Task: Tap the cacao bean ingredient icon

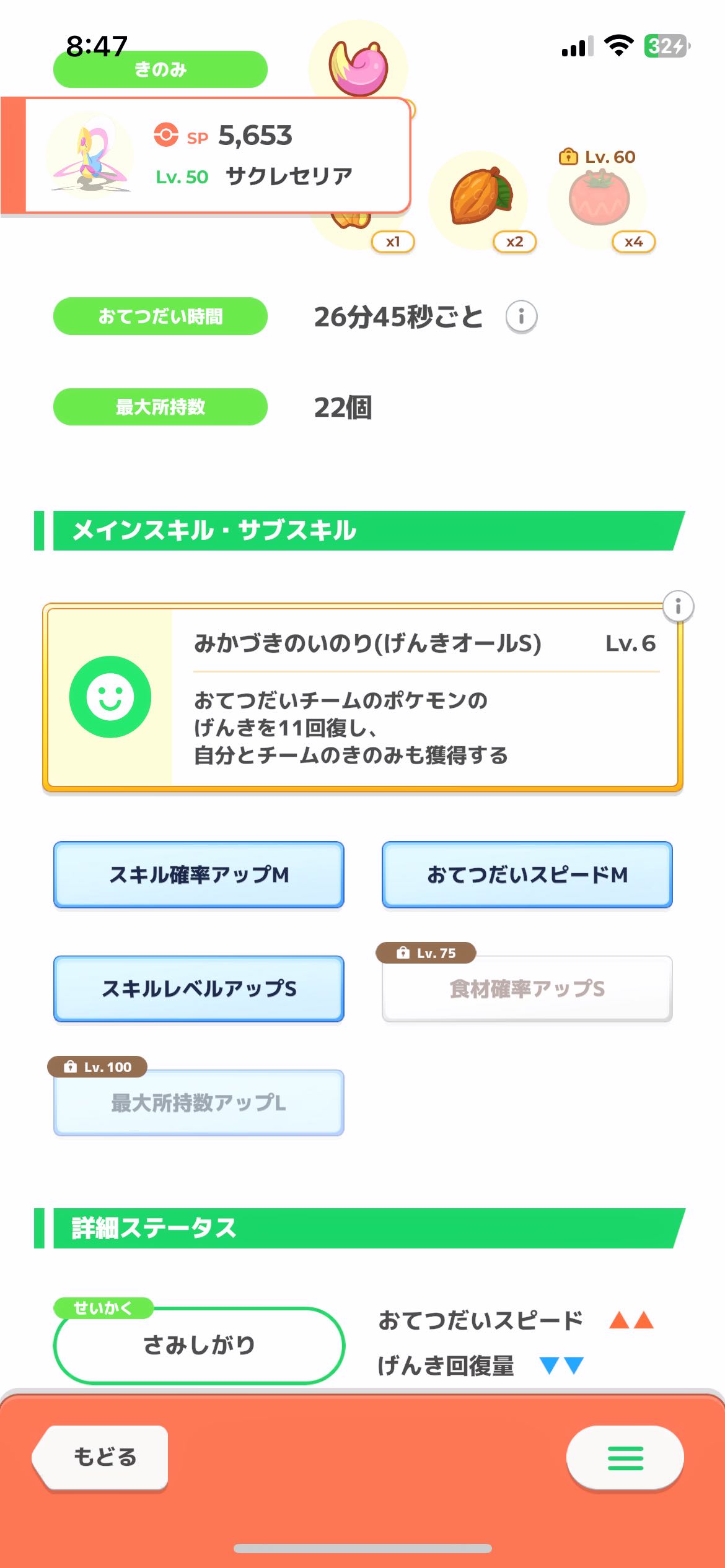Action: (x=479, y=198)
